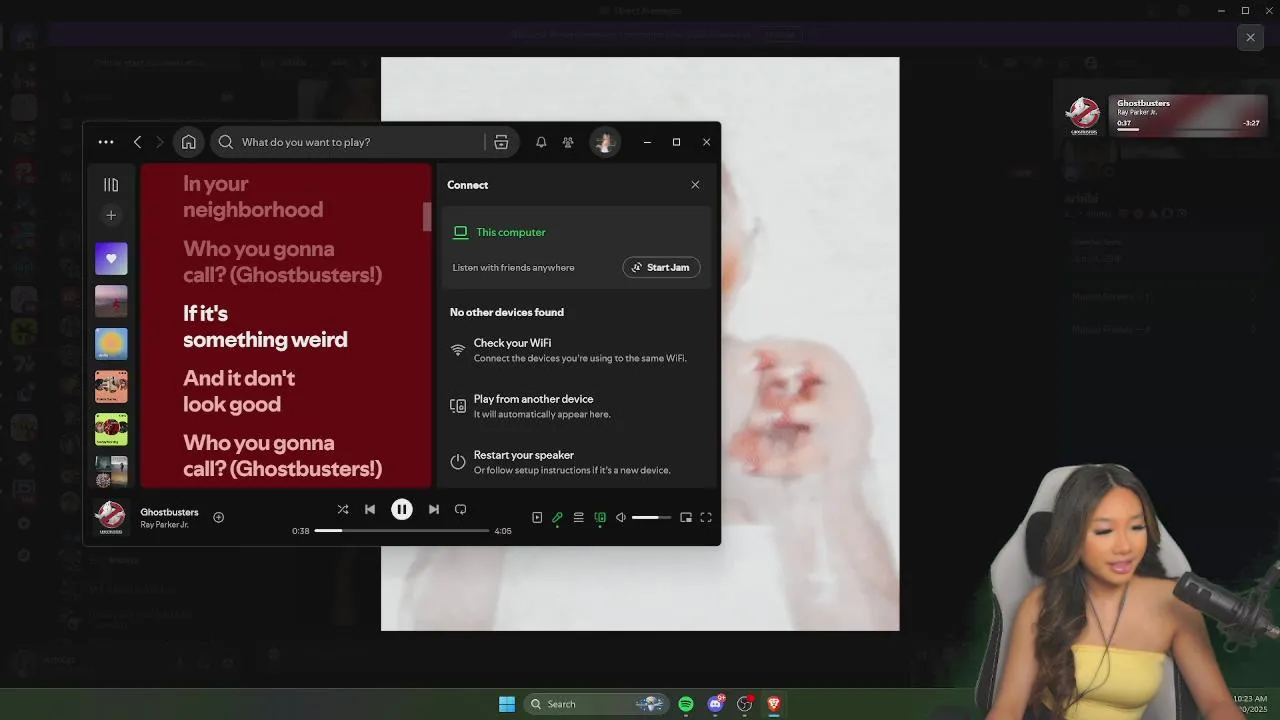The width and height of the screenshot is (1280, 720).
Task: Open the Liked Songs playlist thumbnail
Action: pos(111,258)
